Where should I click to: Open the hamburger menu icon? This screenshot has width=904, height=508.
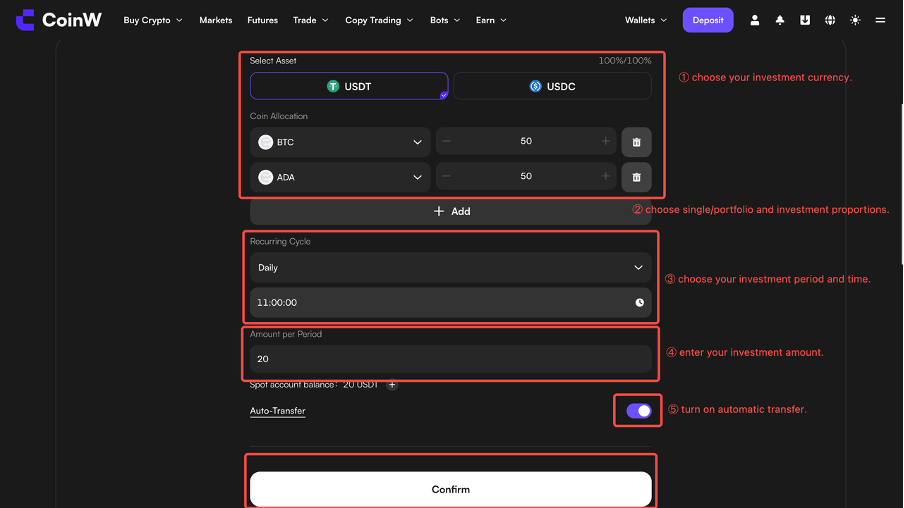[x=880, y=20]
